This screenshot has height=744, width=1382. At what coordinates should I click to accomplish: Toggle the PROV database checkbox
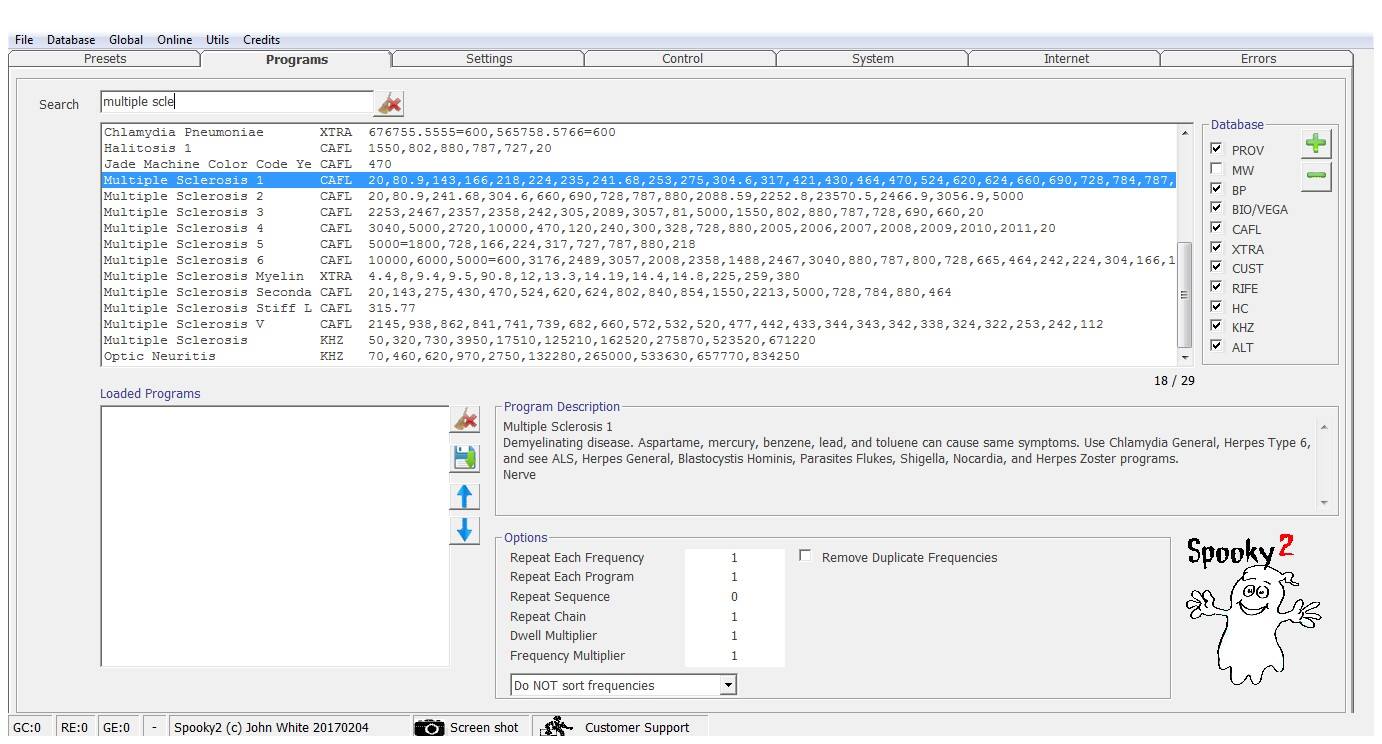[1216, 149]
